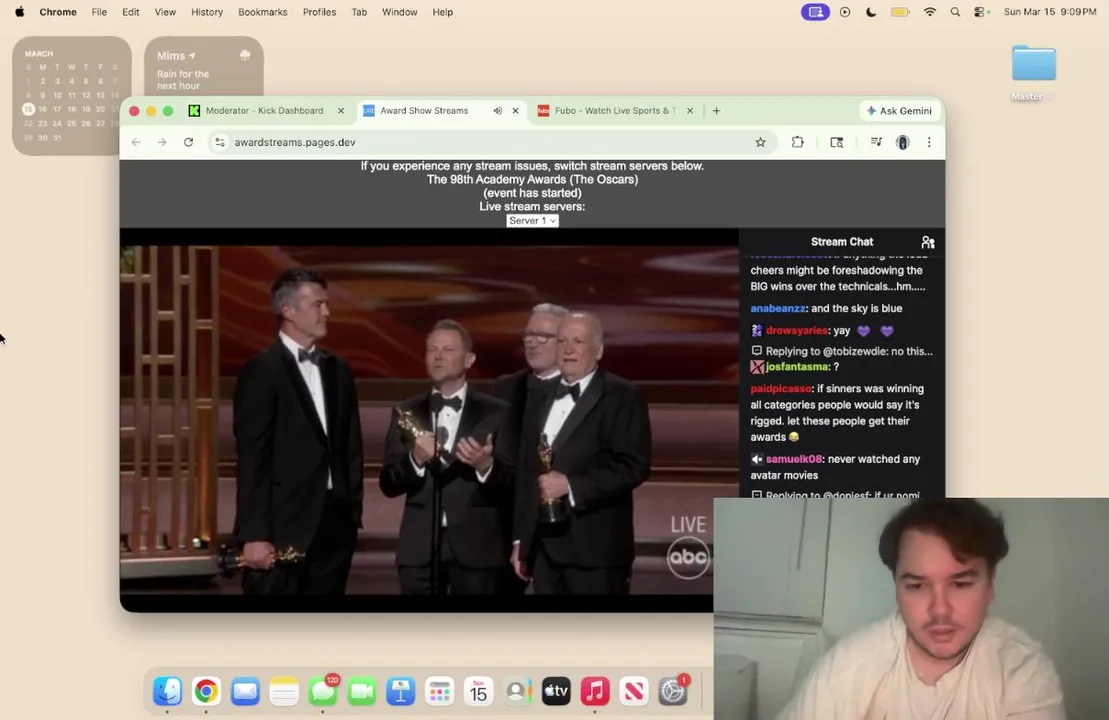Image resolution: width=1109 pixels, height=720 pixels.
Task: Open chat users list icon beside Stream Chat
Action: (x=928, y=242)
